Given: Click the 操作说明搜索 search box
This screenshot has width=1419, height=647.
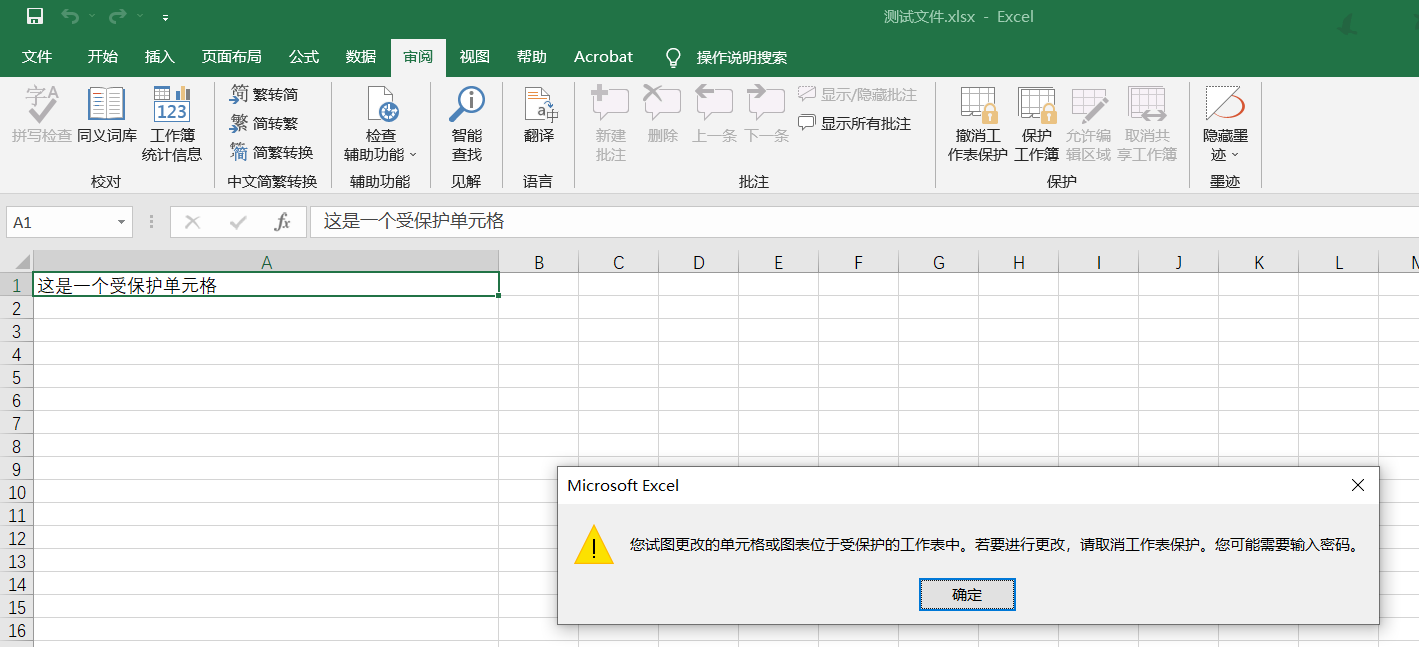Looking at the screenshot, I should coord(741,58).
